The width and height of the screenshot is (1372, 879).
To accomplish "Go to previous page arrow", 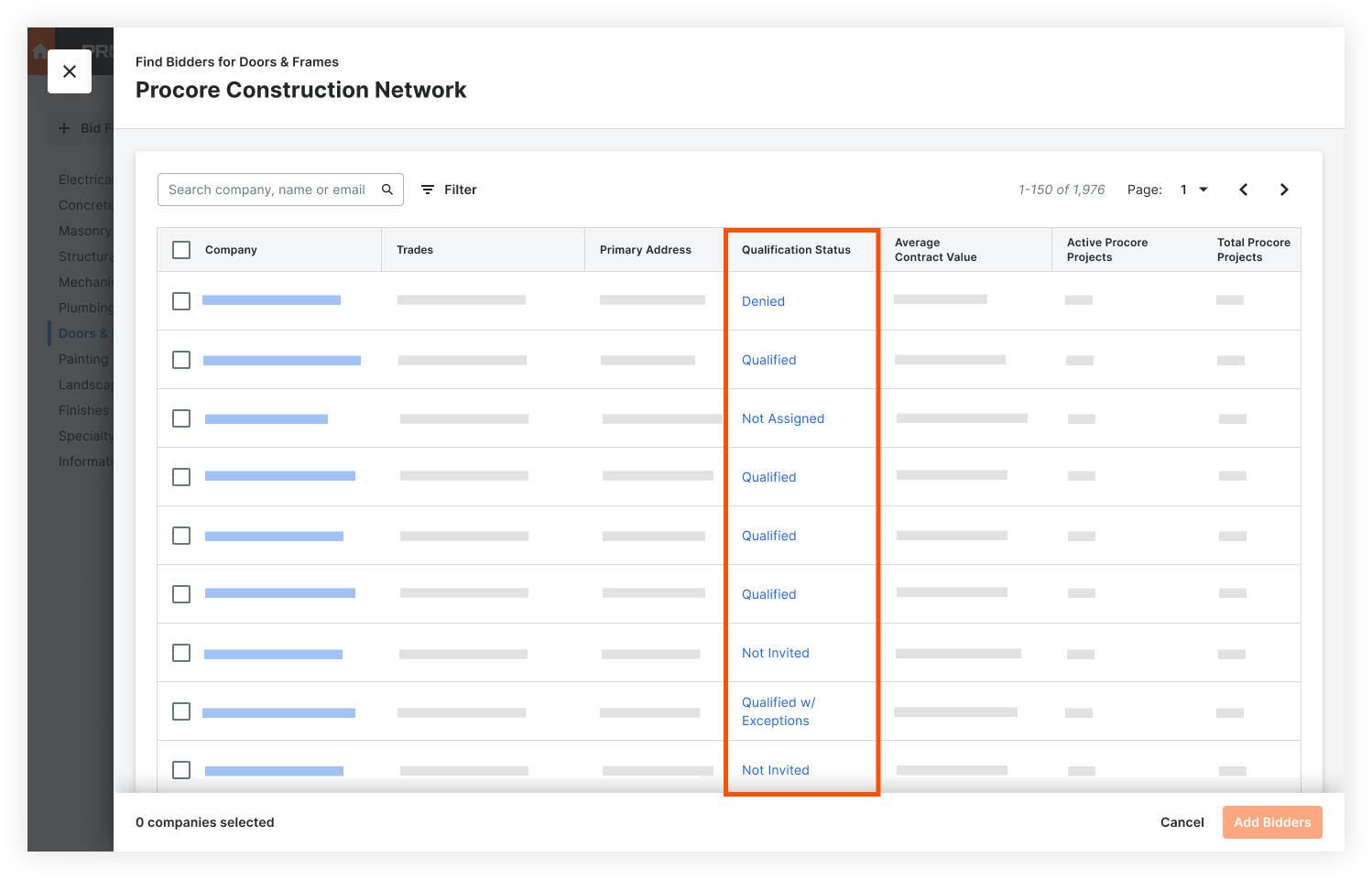I will click(1244, 190).
